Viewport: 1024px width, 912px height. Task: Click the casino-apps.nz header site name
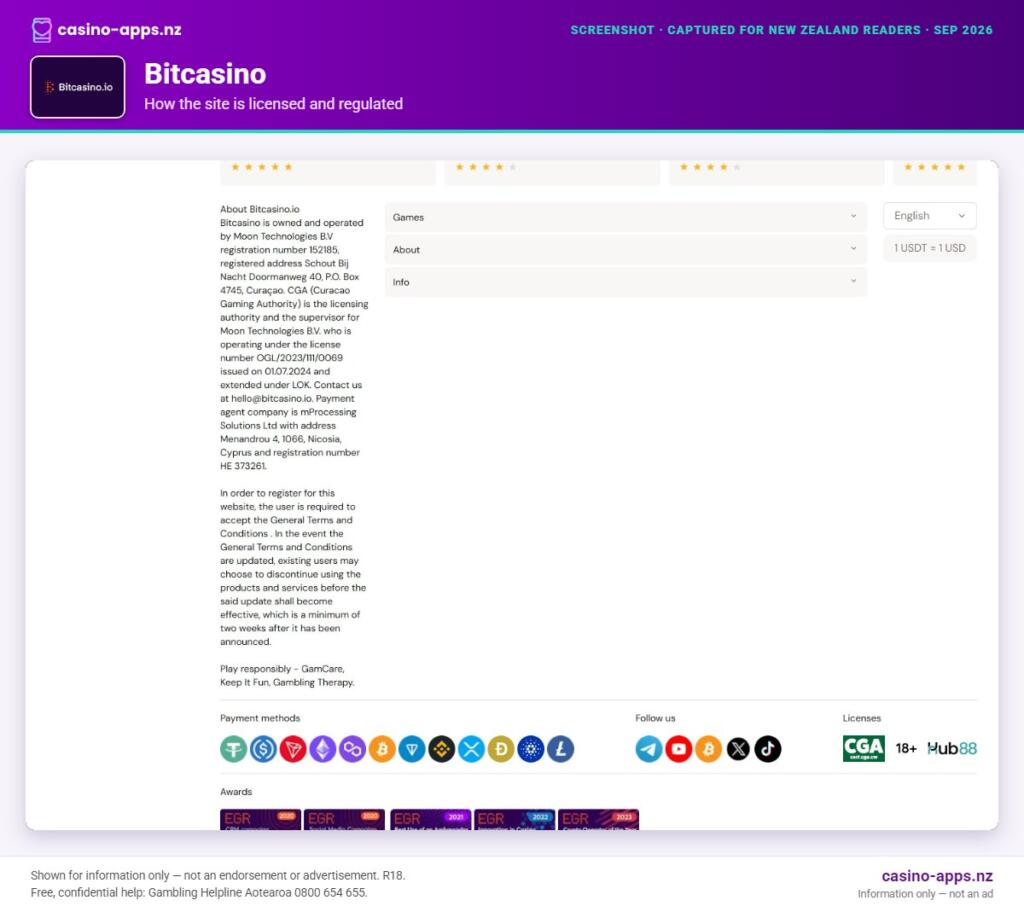click(120, 30)
